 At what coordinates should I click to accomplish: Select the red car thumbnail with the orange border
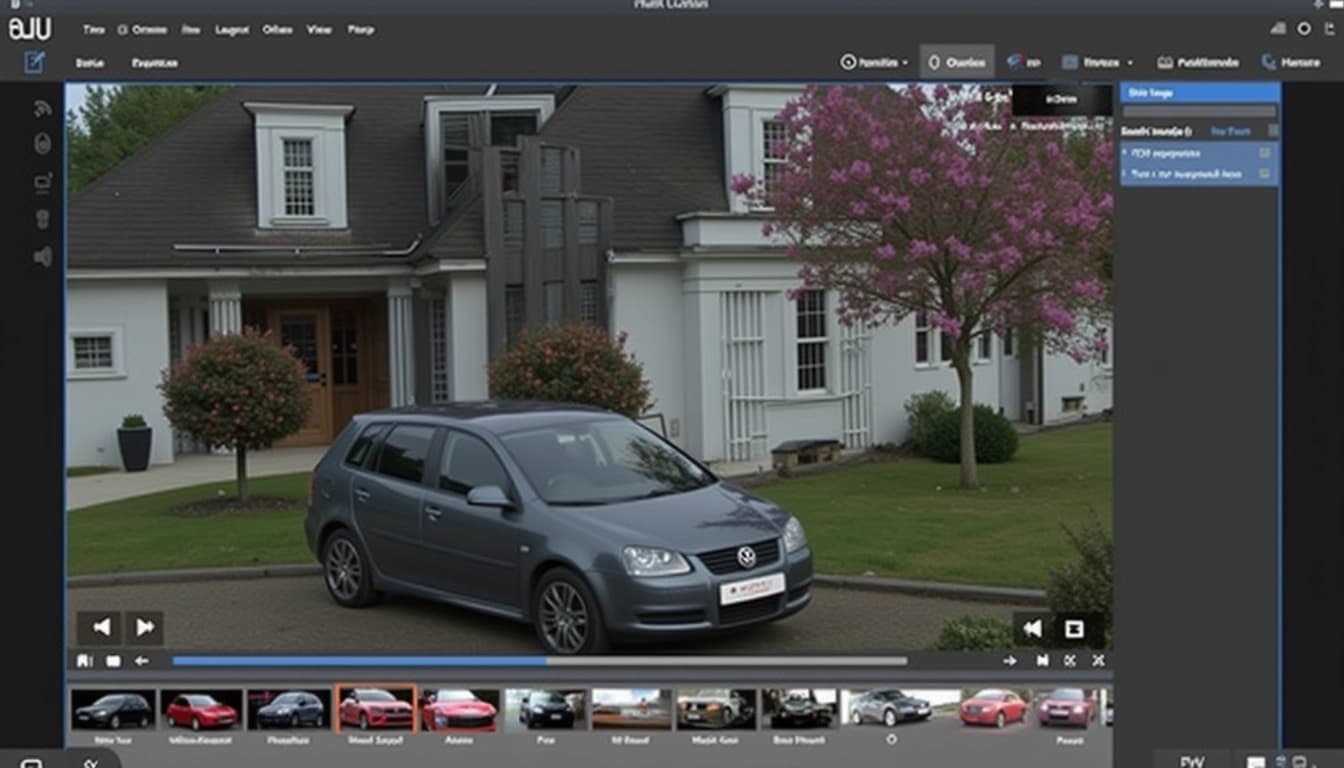(376, 710)
